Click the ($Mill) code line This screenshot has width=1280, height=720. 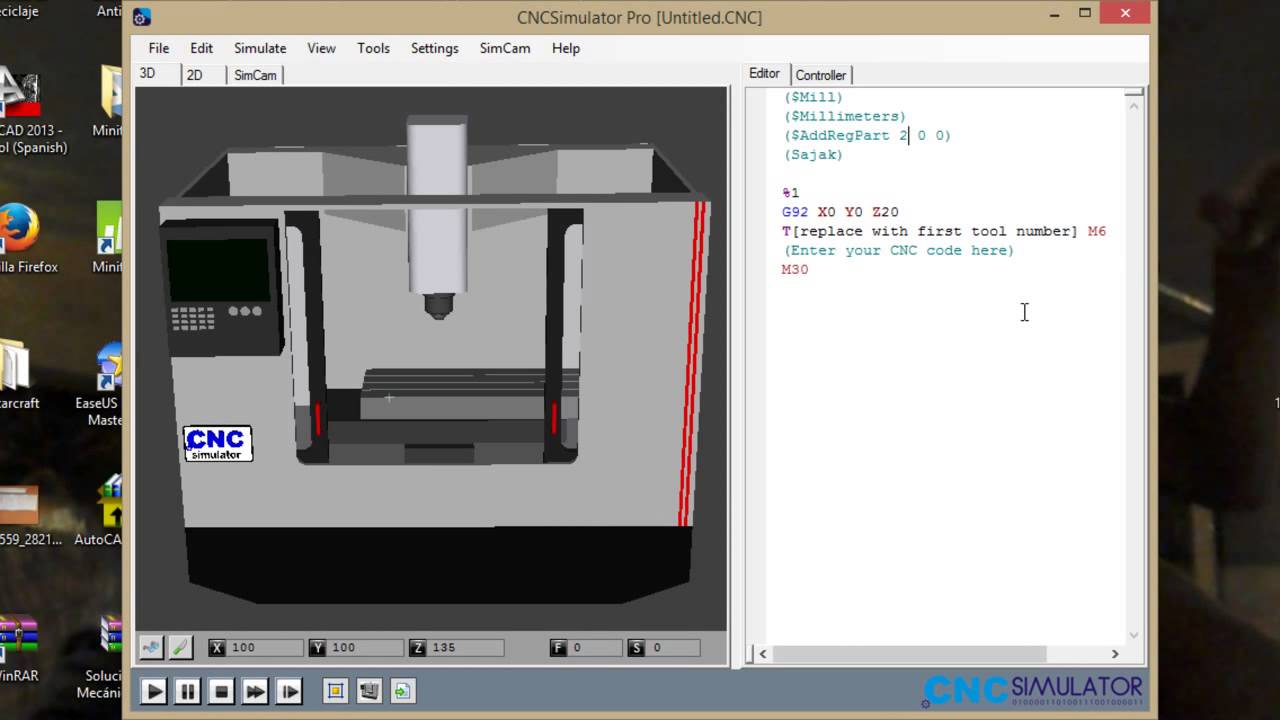point(813,97)
